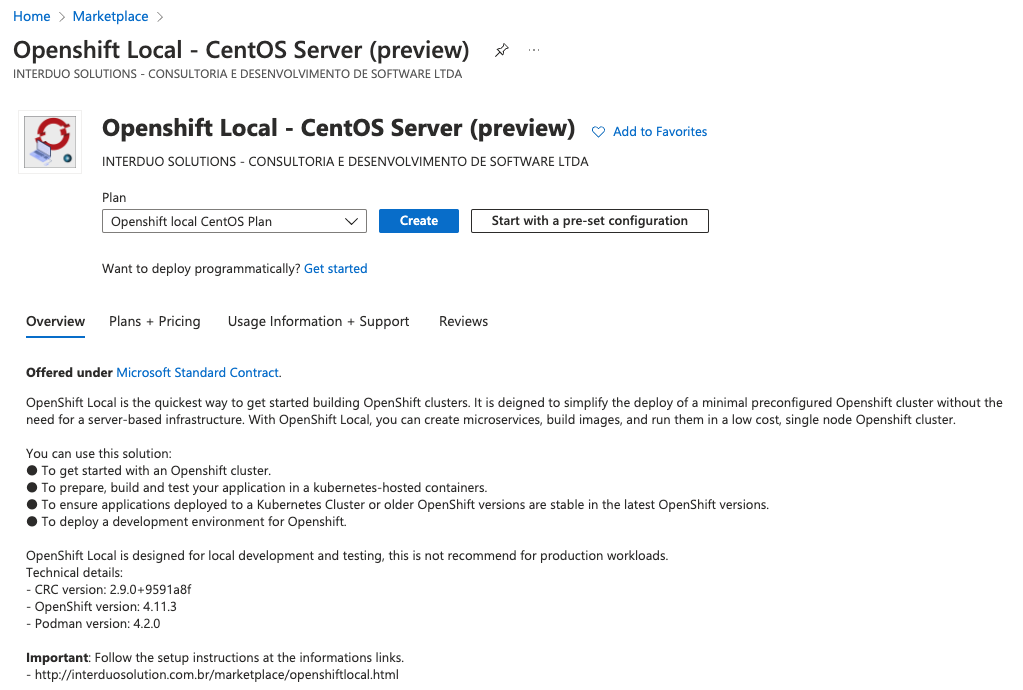Start with a pre-set configuration
This screenshot has width=1023, height=690.
click(590, 221)
